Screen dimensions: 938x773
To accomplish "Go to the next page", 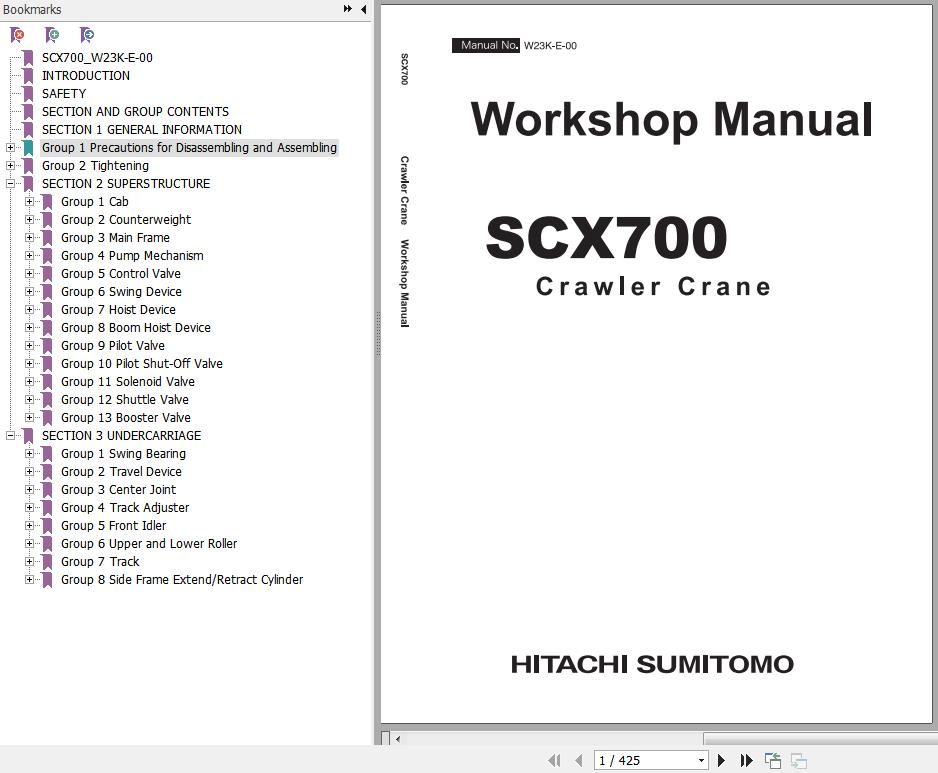I will [721, 760].
